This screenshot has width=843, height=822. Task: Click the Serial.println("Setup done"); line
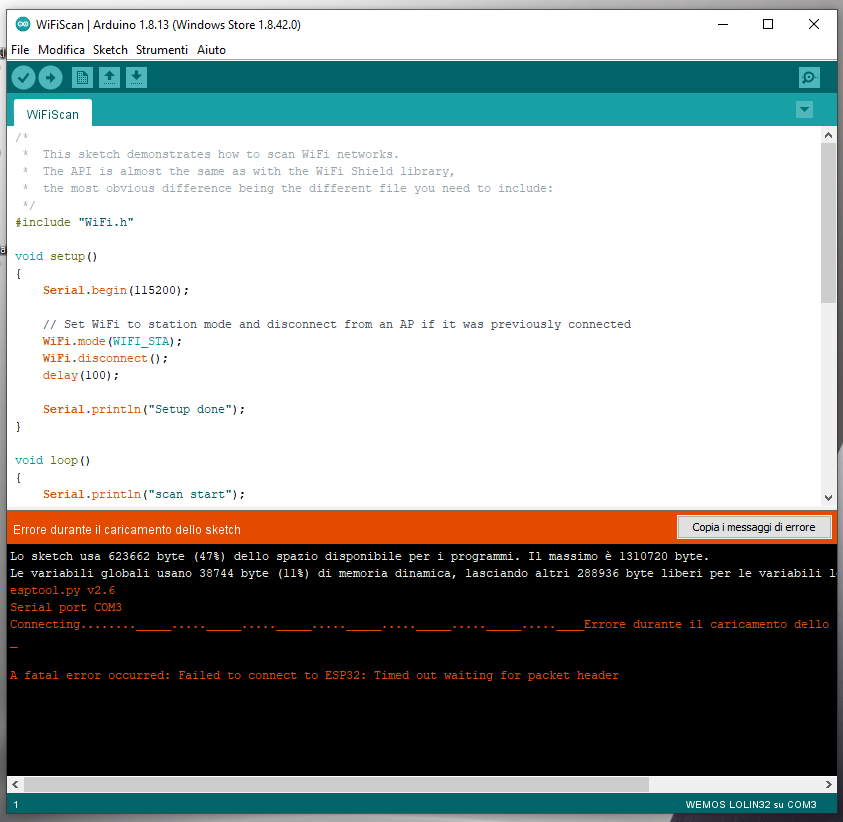pyautogui.click(x=144, y=409)
